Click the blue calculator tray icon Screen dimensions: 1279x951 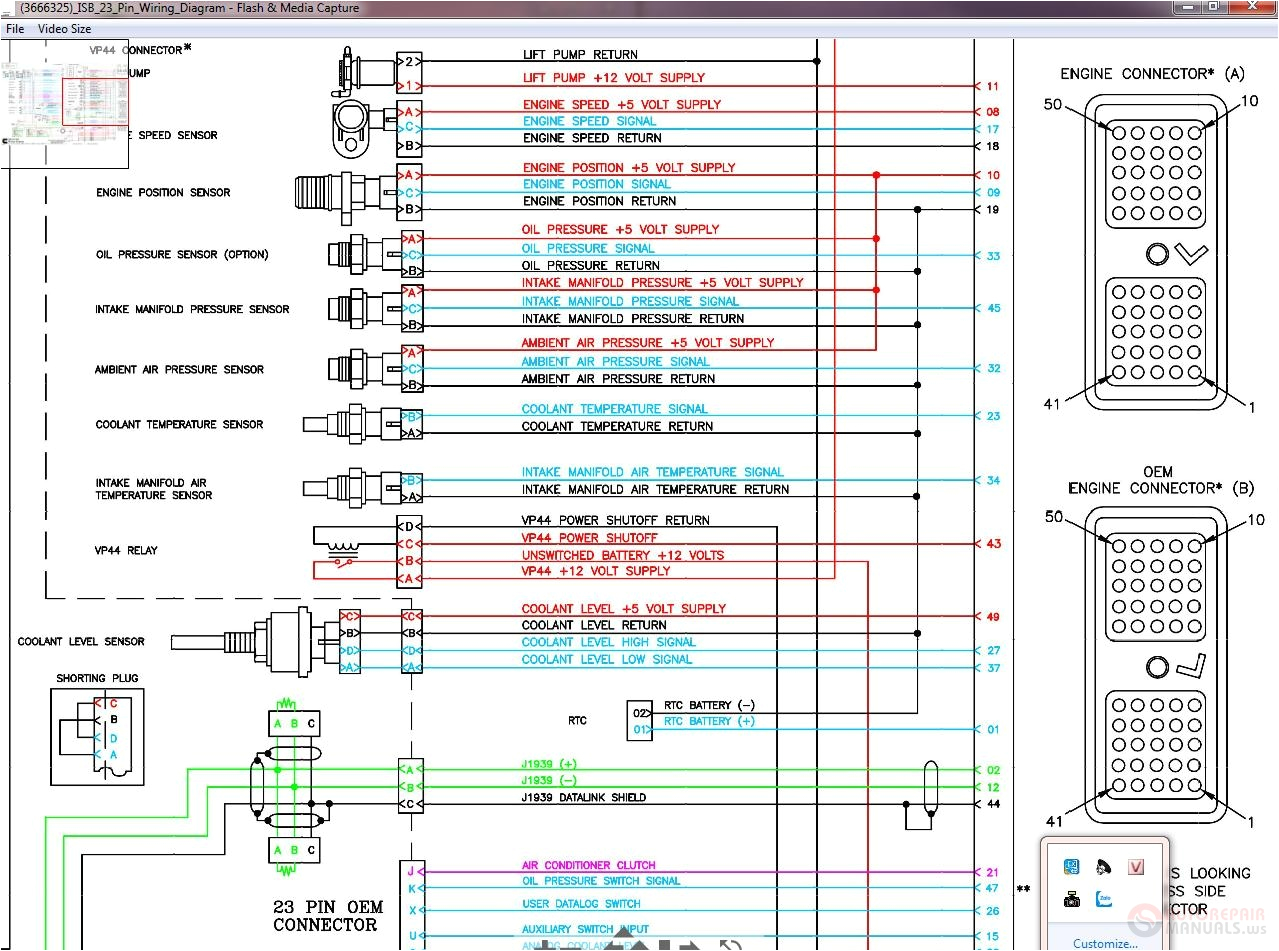[1071, 867]
